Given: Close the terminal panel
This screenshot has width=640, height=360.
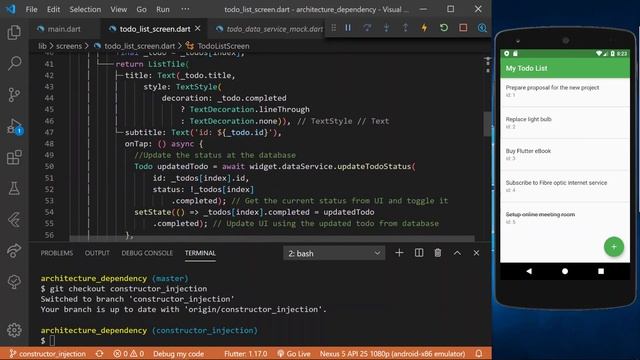Looking at the screenshot, I should (x=476, y=253).
